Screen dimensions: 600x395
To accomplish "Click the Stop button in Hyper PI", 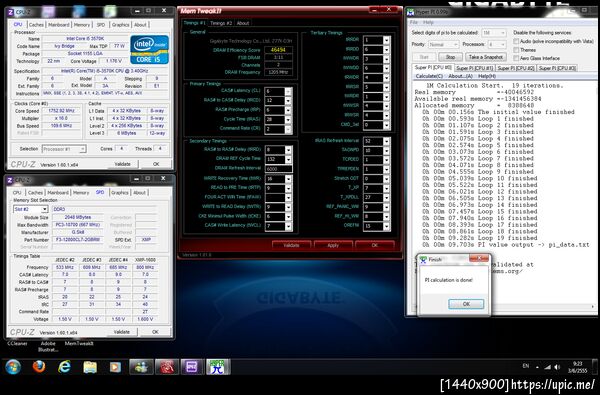I will click(x=450, y=57).
